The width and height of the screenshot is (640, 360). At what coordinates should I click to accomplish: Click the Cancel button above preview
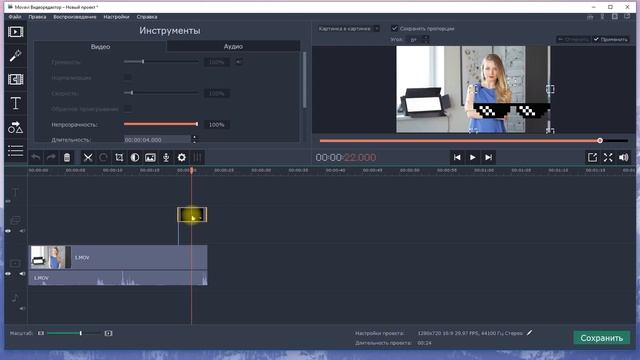click(573, 39)
